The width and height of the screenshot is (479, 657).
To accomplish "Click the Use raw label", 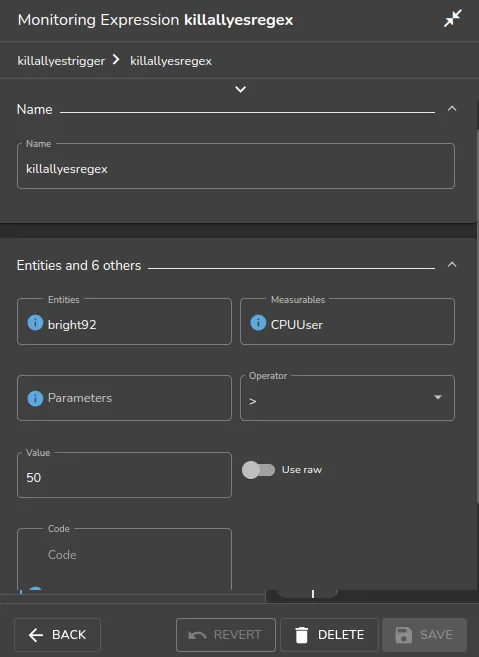I will [x=302, y=470].
